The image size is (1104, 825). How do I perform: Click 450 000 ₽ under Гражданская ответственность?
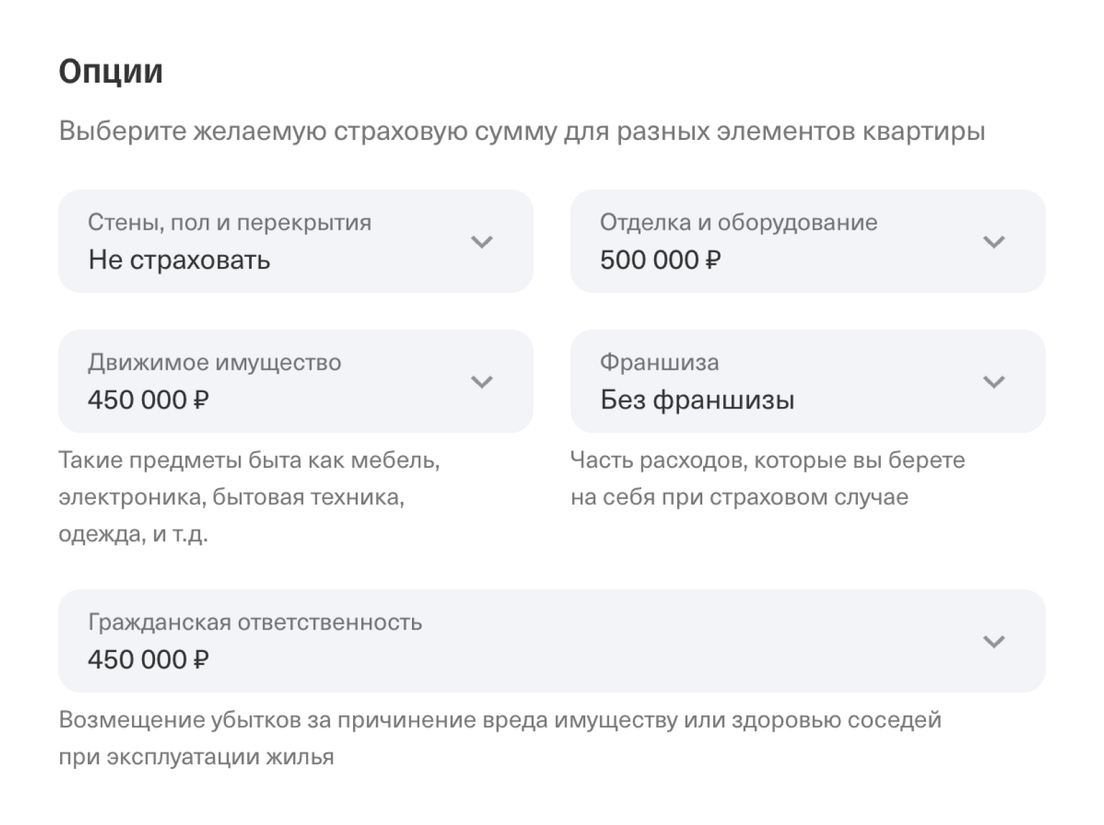[x=149, y=661]
